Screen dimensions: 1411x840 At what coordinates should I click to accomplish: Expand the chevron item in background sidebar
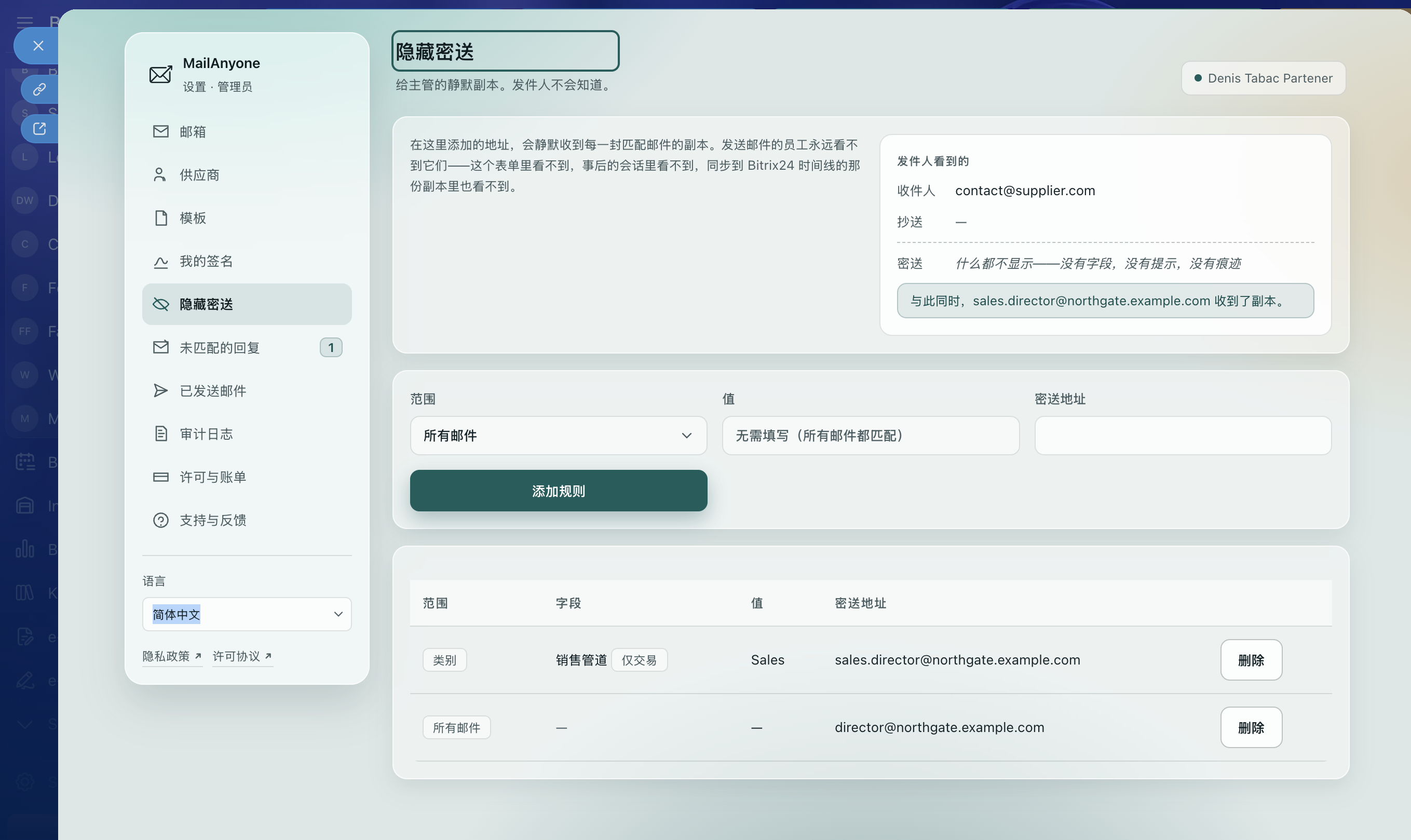point(25,724)
